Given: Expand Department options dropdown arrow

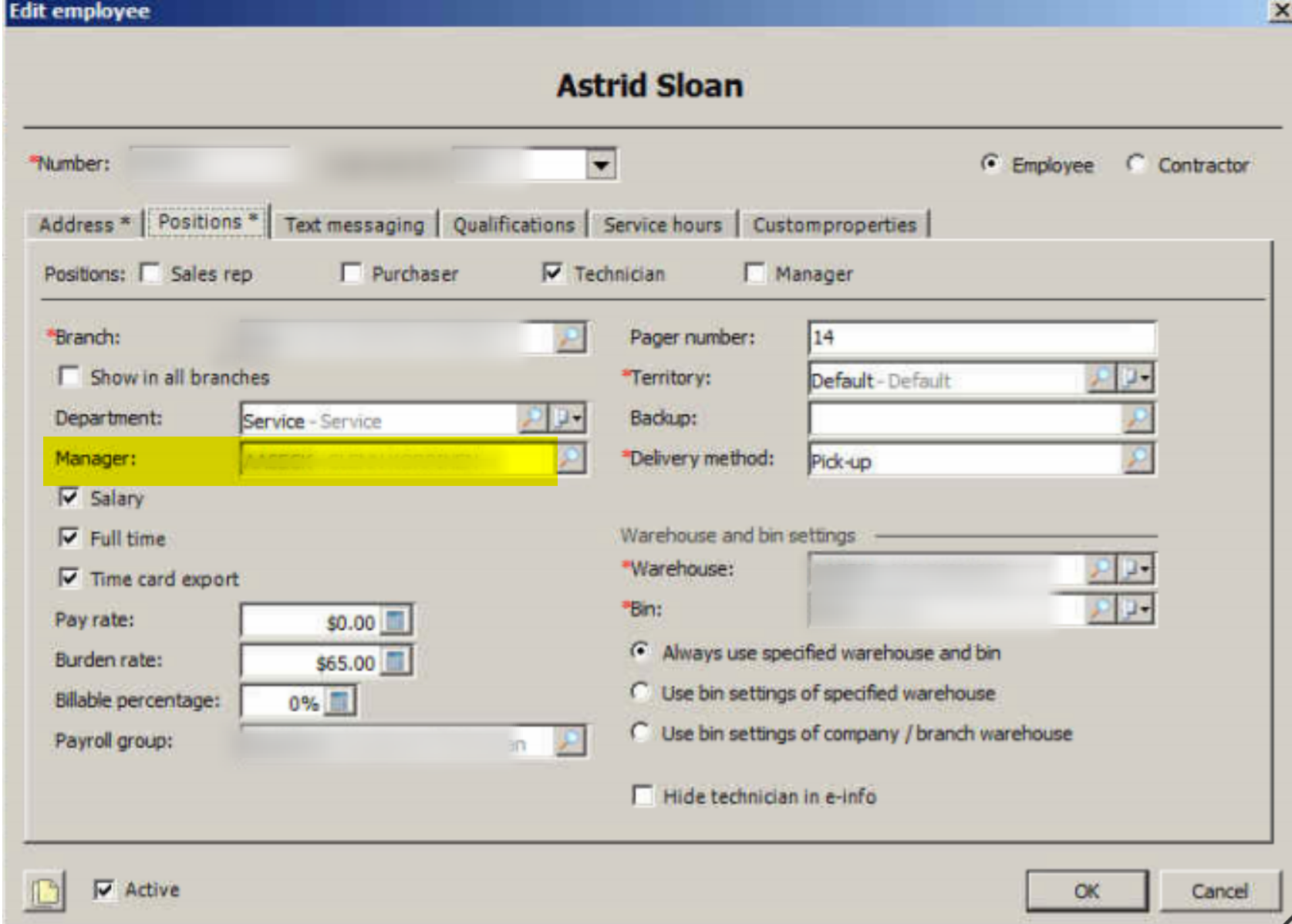Looking at the screenshot, I should tap(567, 419).
